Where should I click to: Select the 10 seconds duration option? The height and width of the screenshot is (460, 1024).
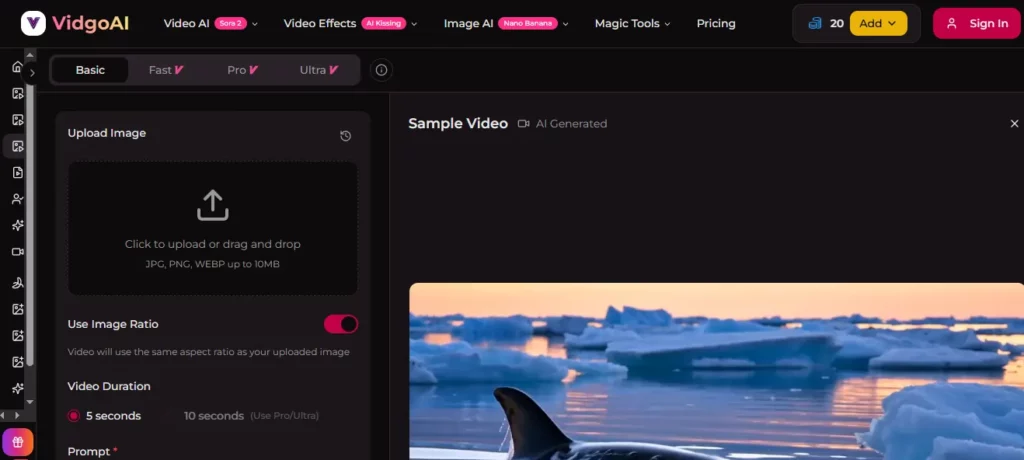pyautogui.click(x=214, y=416)
